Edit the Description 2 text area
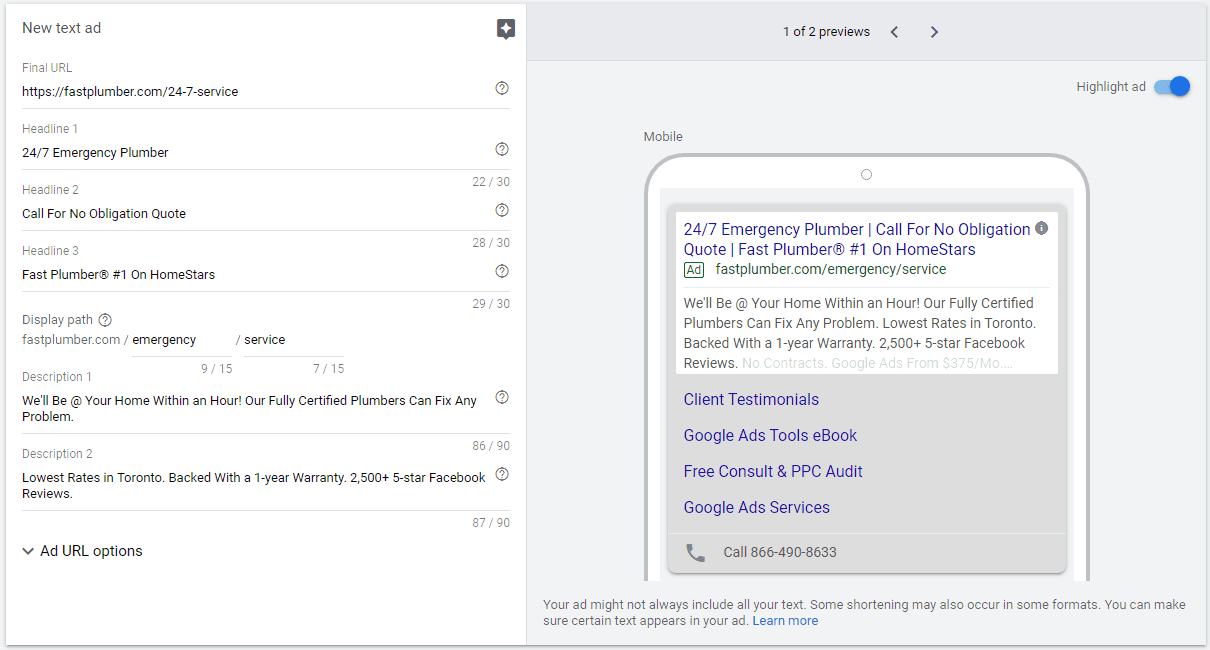This screenshot has height=650, width=1210. pos(256,485)
